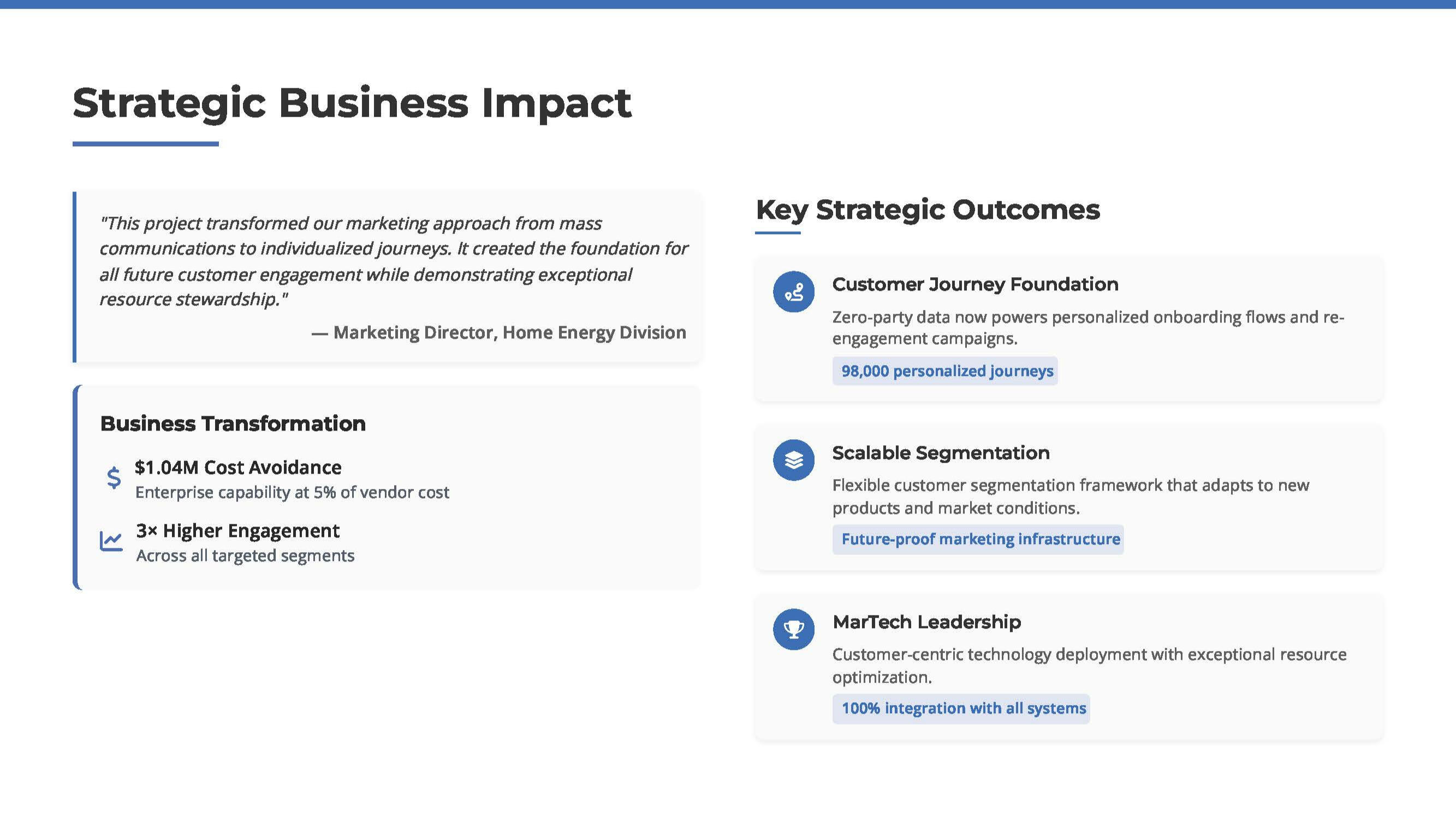Select the "Key Strategic Outcomes" heading
Image resolution: width=1456 pixels, height=818 pixels.
928,210
